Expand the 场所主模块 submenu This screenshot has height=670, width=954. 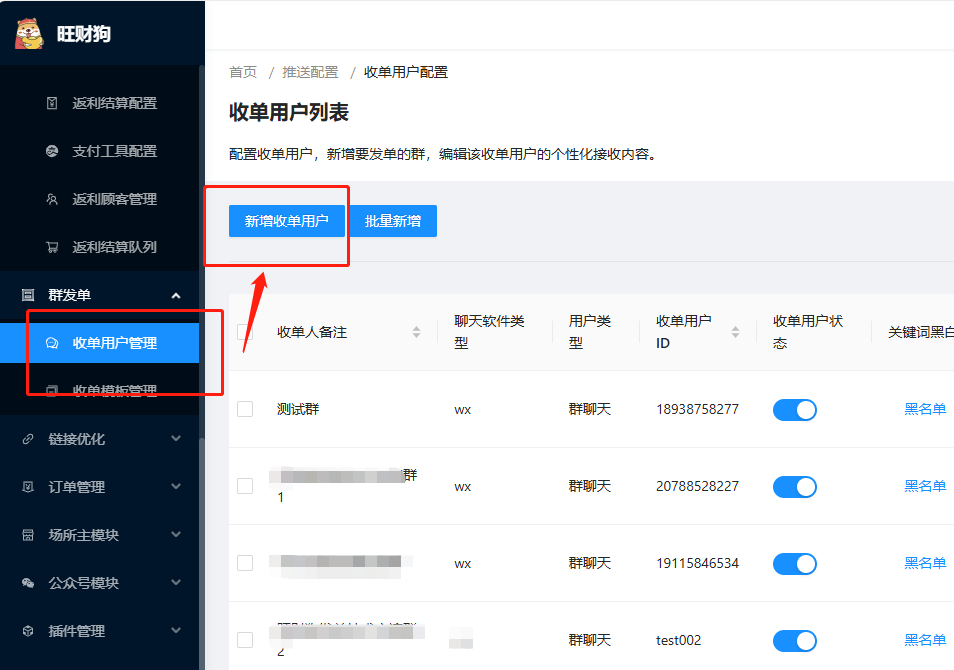coord(176,535)
